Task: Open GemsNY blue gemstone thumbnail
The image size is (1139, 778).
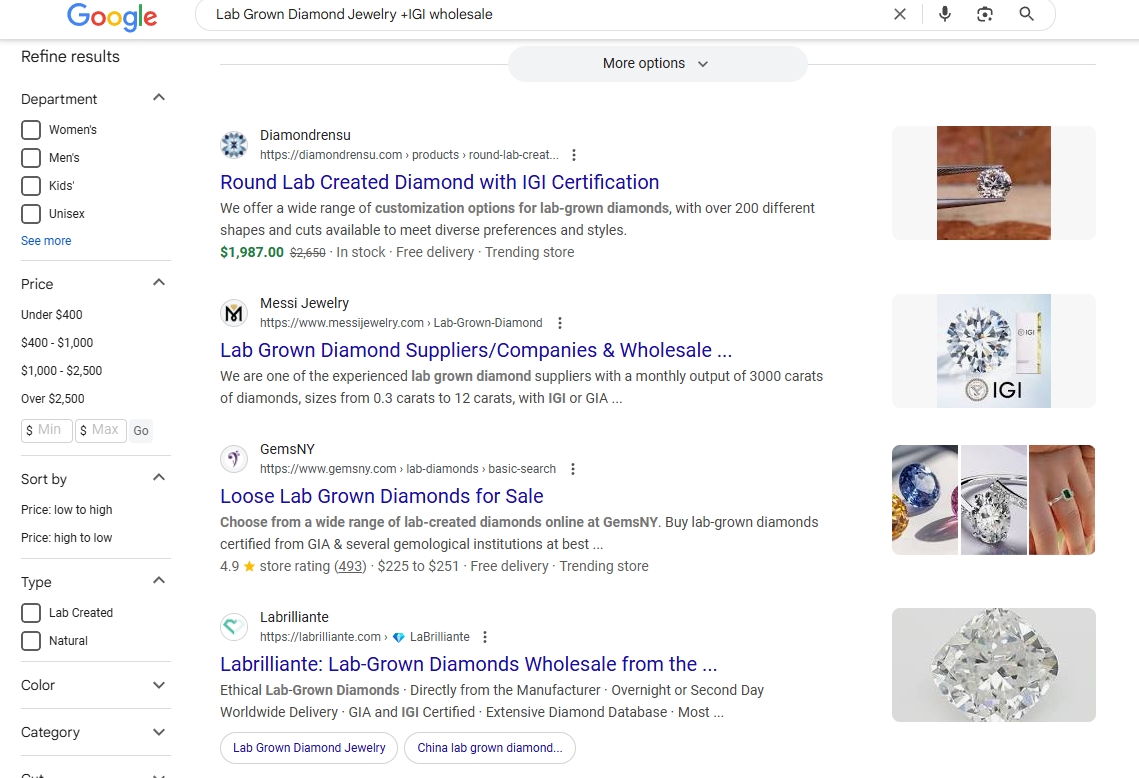Action: coord(924,500)
